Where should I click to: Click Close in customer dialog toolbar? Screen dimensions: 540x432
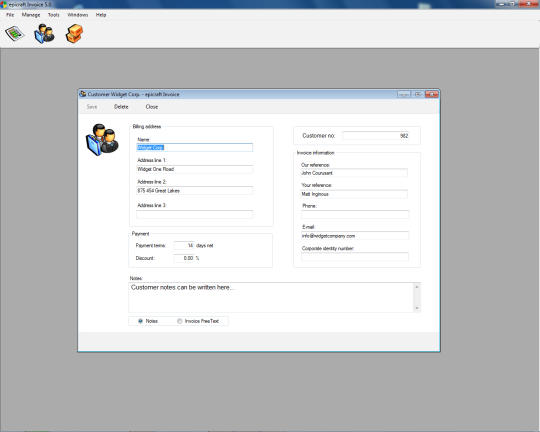click(152, 107)
